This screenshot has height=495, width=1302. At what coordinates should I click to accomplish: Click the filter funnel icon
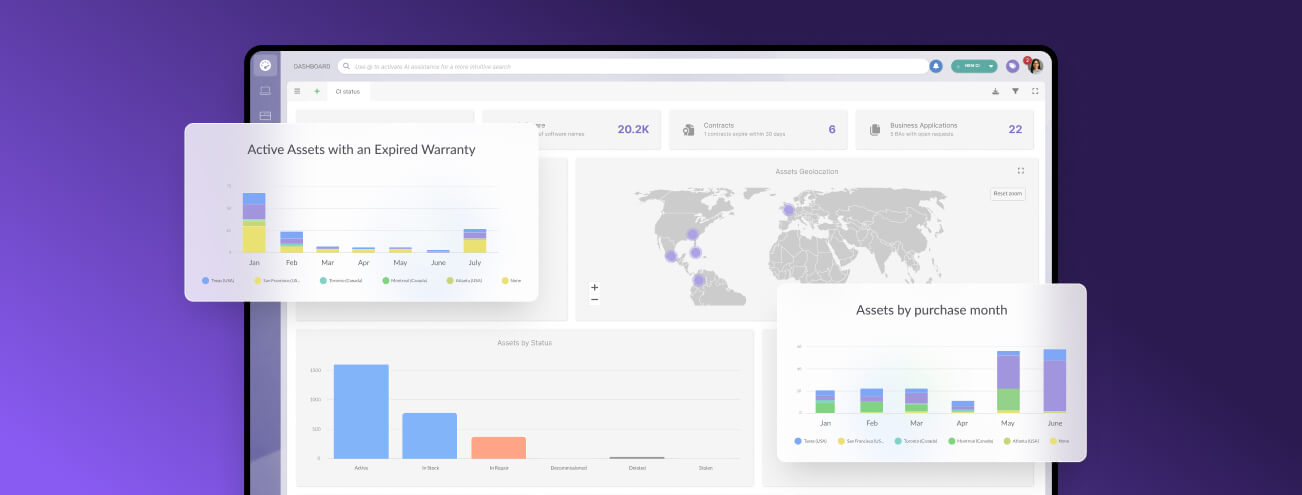1015,91
